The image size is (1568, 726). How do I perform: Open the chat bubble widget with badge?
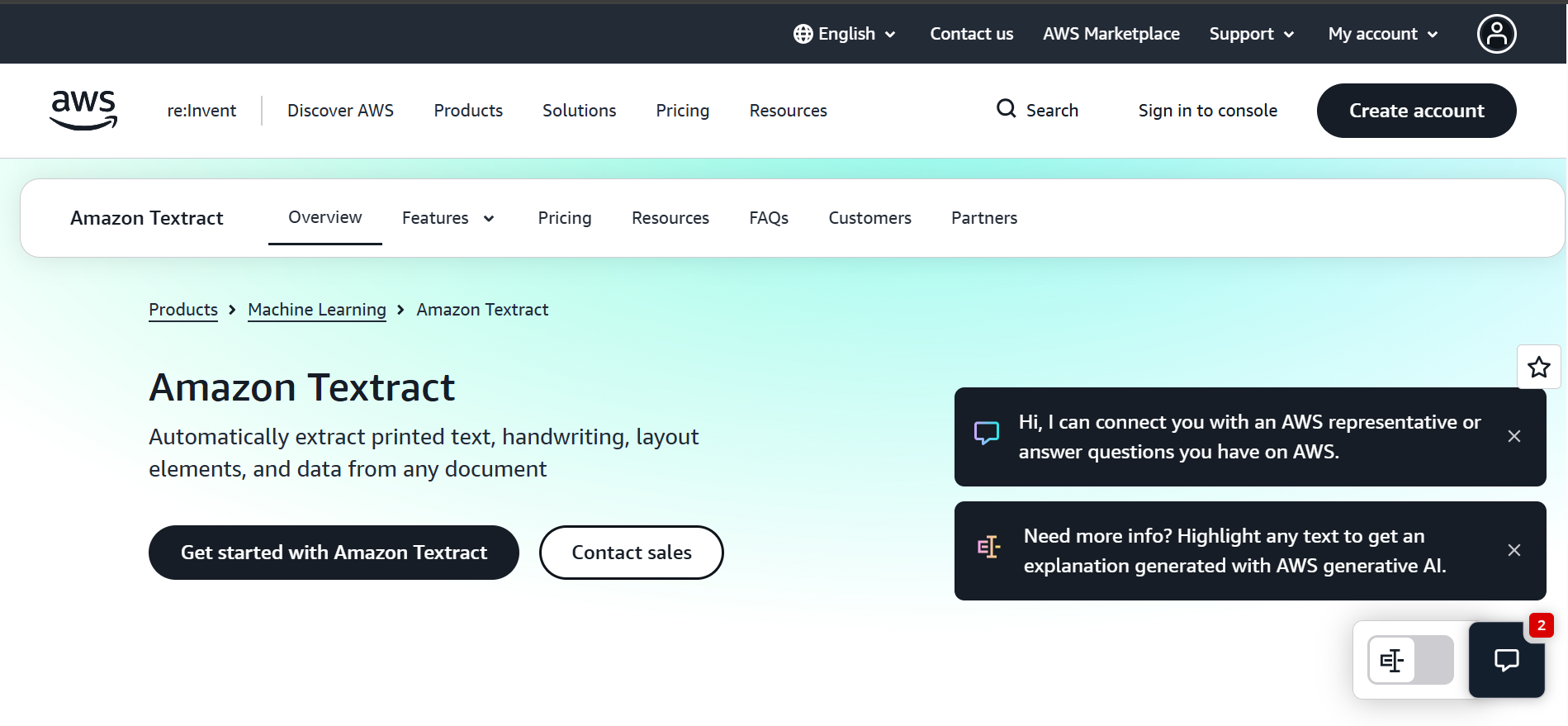pyautogui.click(x=1506, y=660)
